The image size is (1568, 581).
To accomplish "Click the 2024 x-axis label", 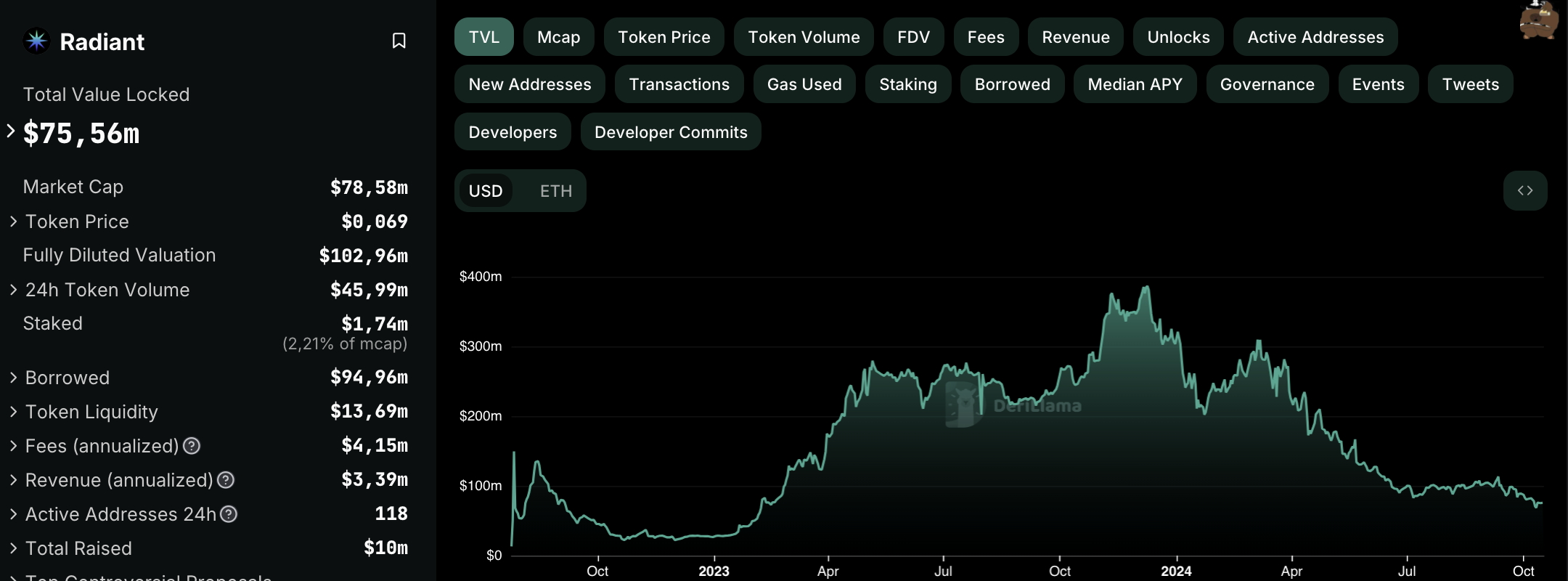I will coord(1176,571).
